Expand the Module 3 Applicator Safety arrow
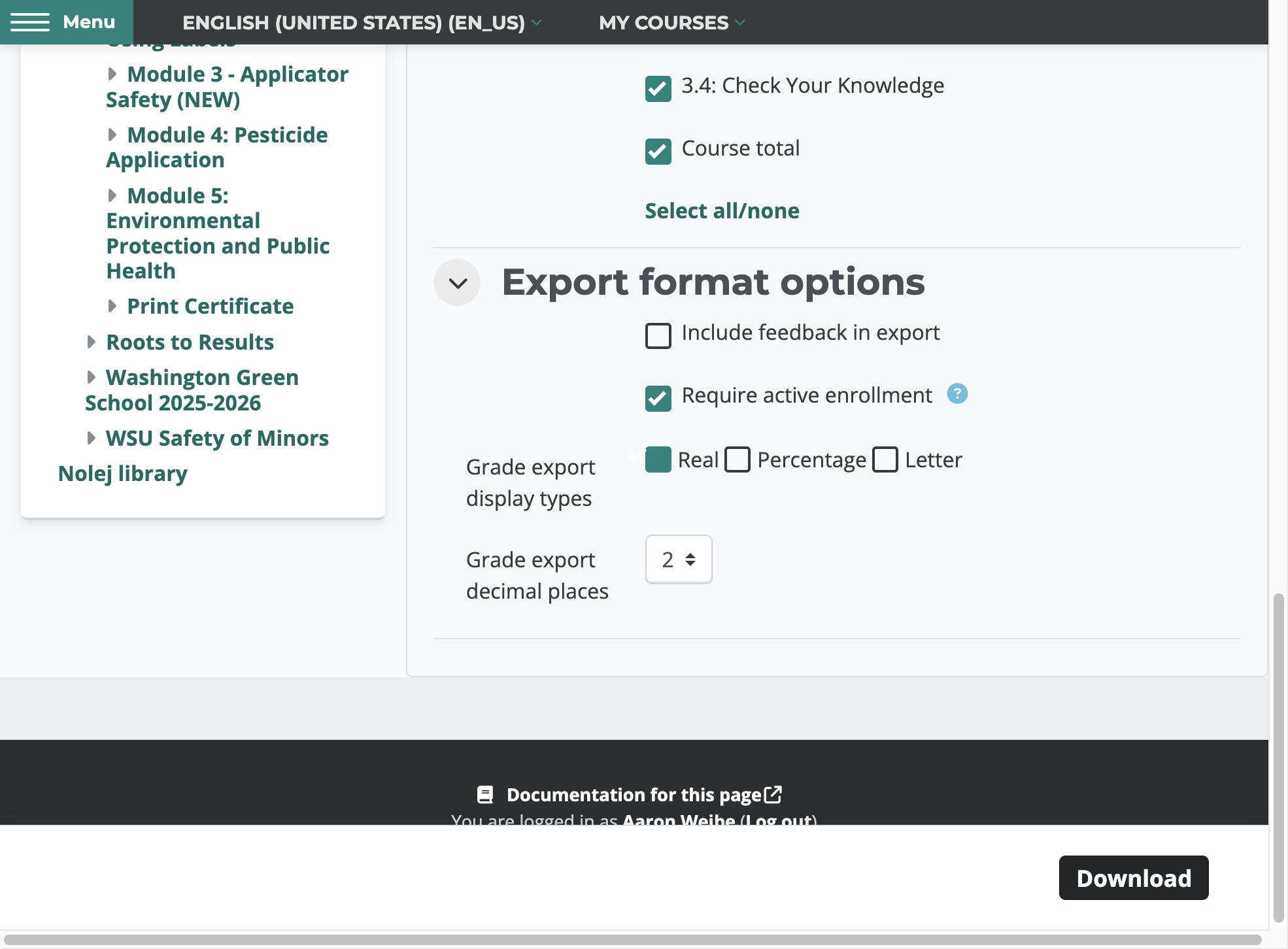 (x=112, y=75)
